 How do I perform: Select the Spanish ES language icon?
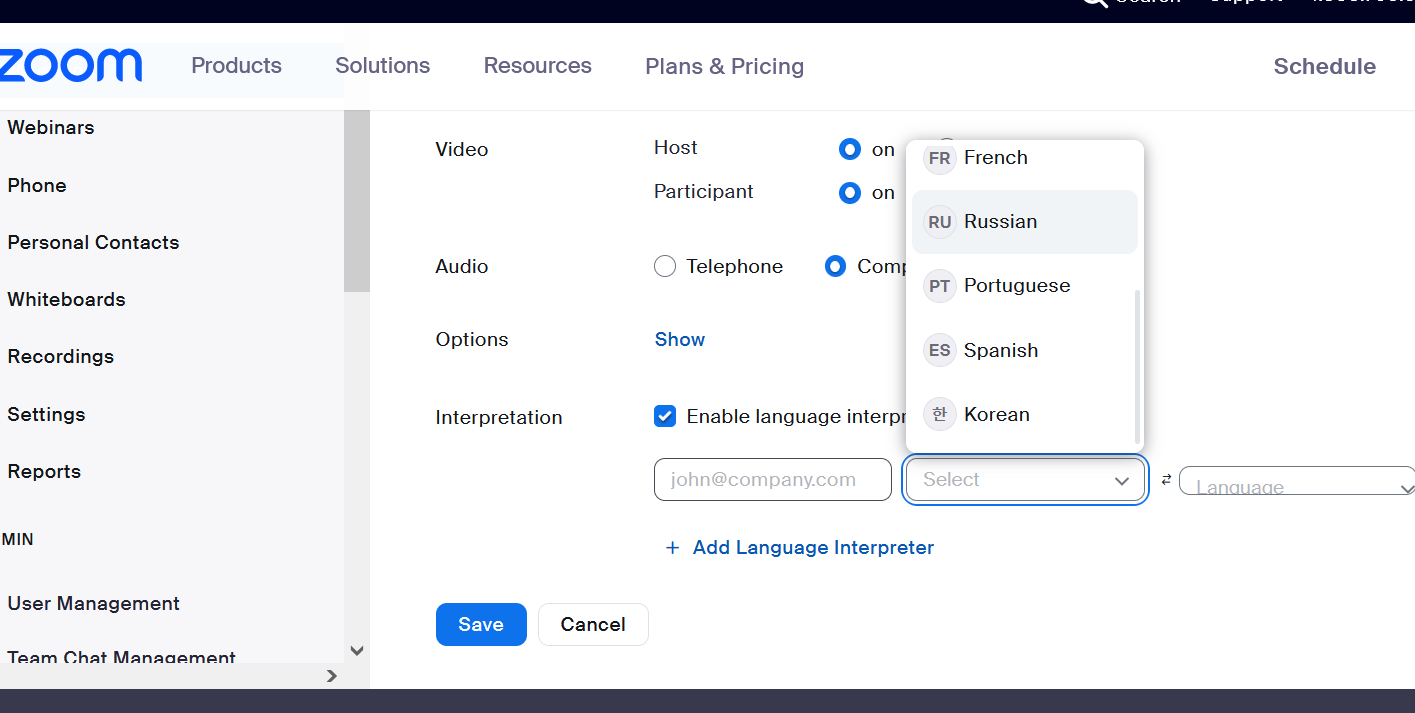point(939,350)
